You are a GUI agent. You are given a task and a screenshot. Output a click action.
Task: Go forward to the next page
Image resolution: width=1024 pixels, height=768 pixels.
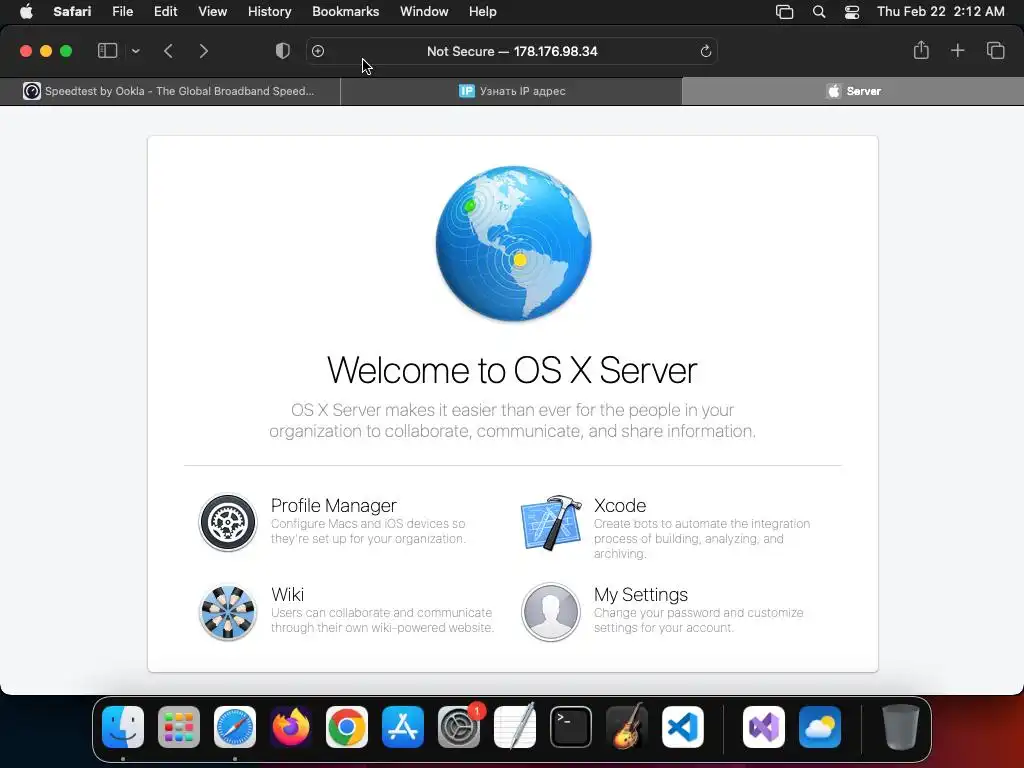point(204,51)
